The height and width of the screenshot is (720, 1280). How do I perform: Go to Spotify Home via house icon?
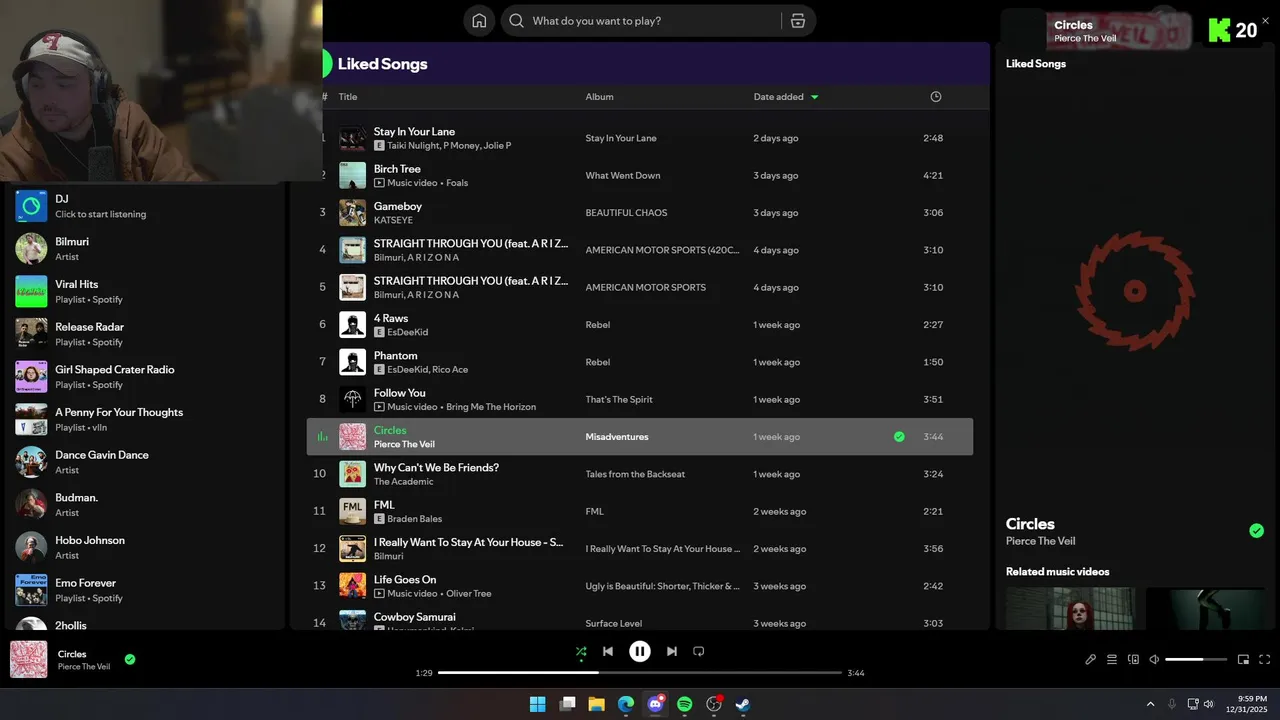[479, 21]
